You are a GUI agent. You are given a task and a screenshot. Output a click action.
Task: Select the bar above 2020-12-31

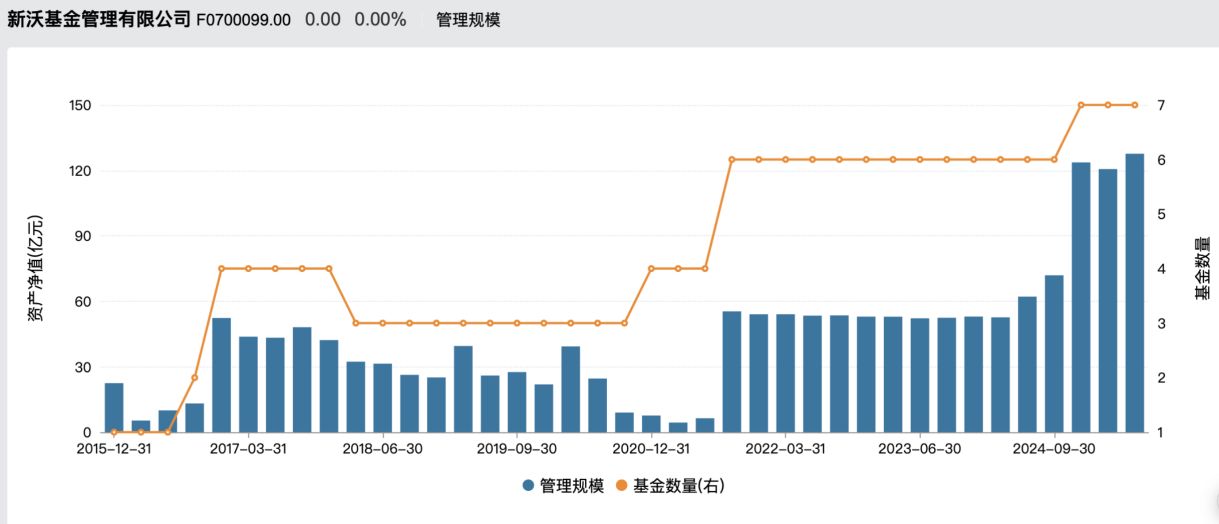pyautogui.click(x=651, y=424)
